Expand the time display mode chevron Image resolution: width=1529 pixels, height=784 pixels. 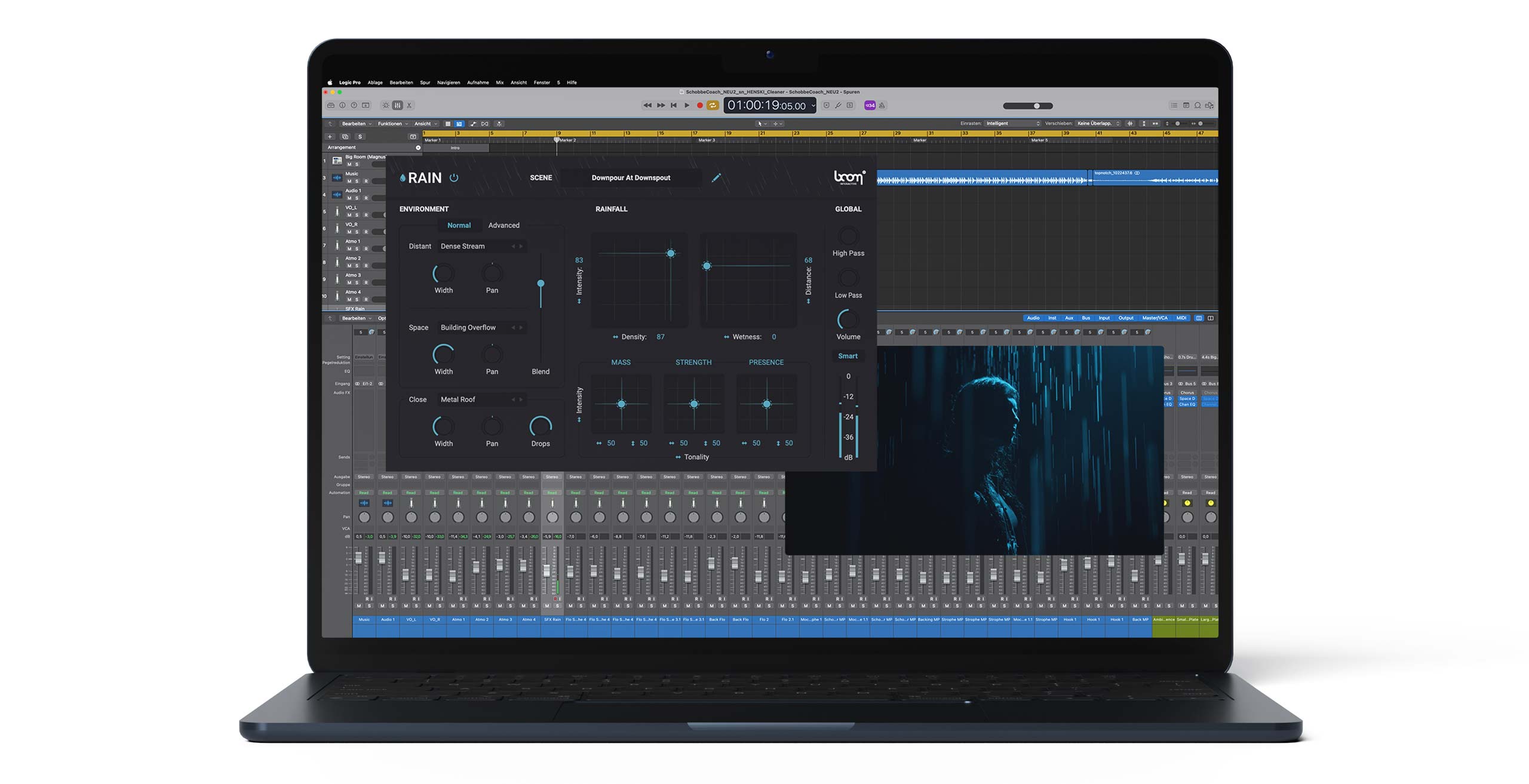[813, 106]
